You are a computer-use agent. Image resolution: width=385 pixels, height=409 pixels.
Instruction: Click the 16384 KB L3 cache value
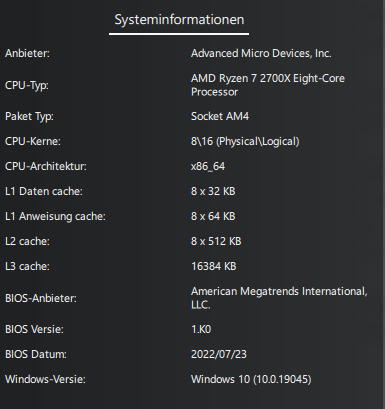coord(214,266)
